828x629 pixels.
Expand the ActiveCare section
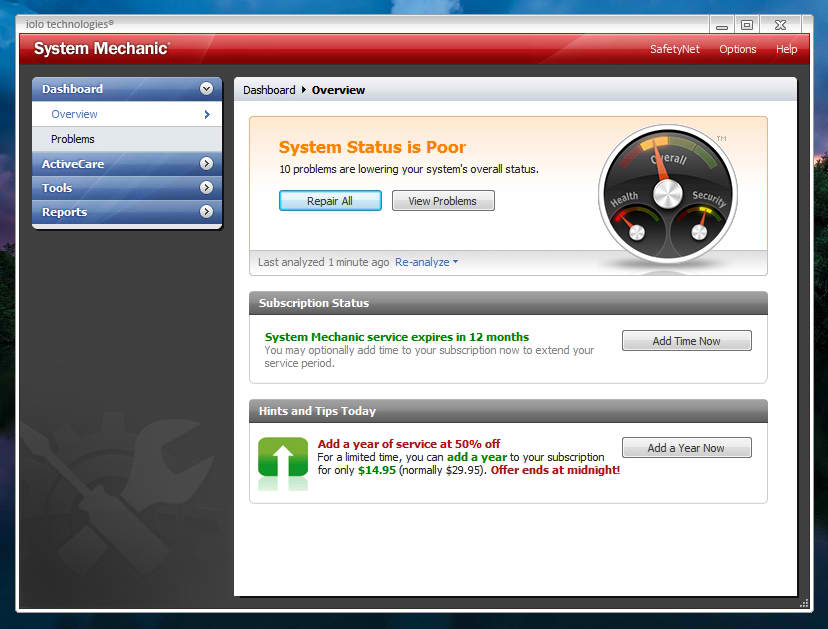pos(207,164)
